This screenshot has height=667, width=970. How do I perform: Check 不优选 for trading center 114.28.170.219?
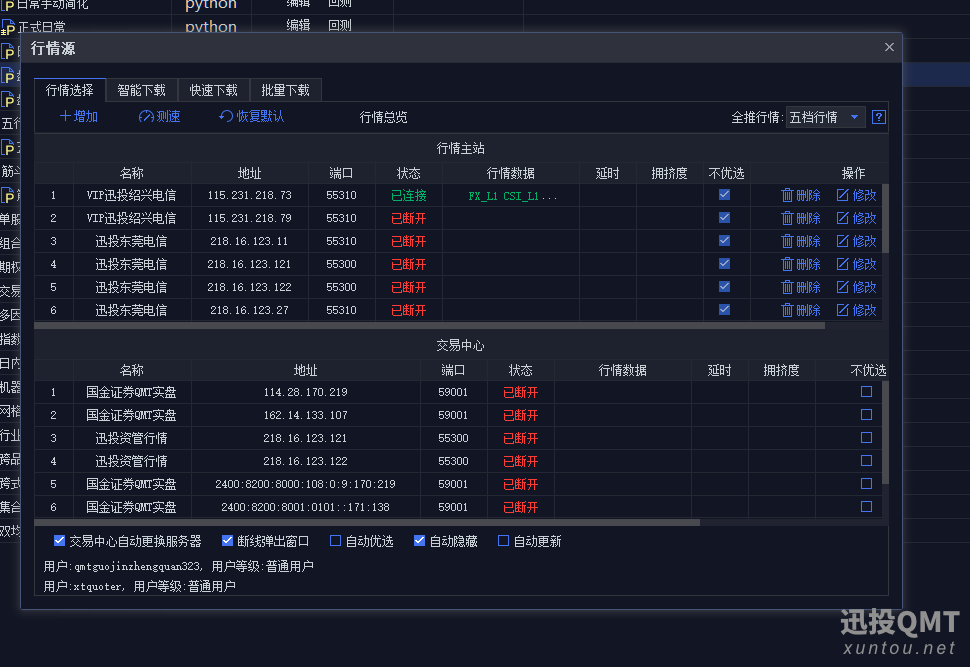tap(866, 392)
